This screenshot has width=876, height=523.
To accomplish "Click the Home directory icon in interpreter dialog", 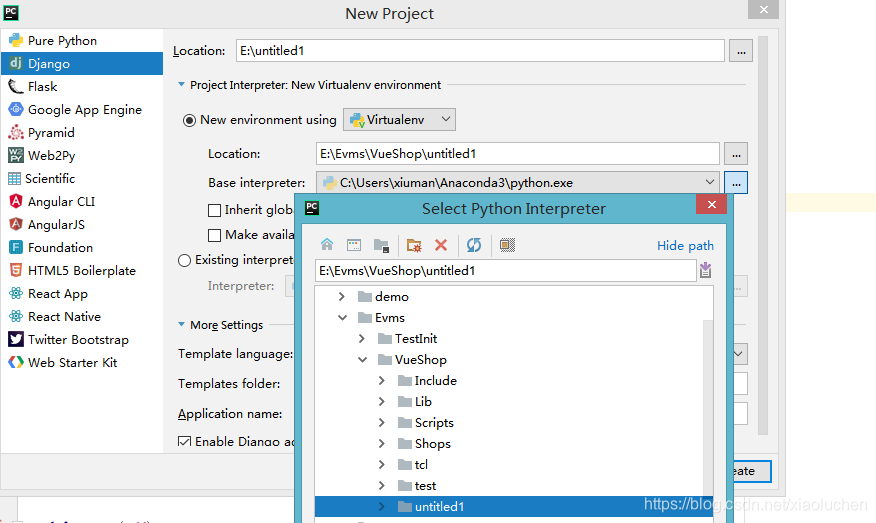I will 327,245.
